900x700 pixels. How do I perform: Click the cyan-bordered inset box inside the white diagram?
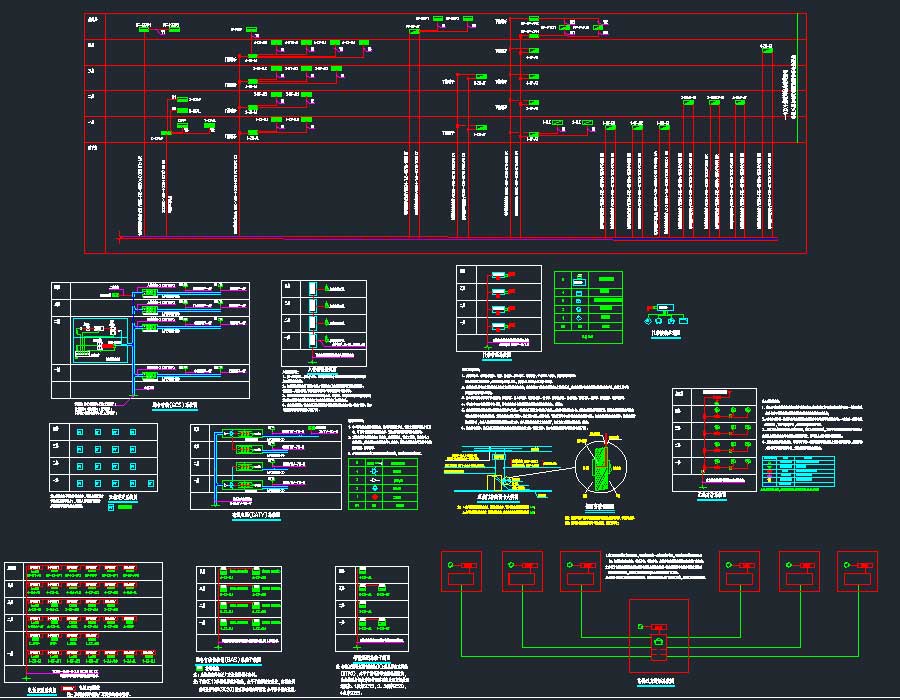(x=101, y=340)
